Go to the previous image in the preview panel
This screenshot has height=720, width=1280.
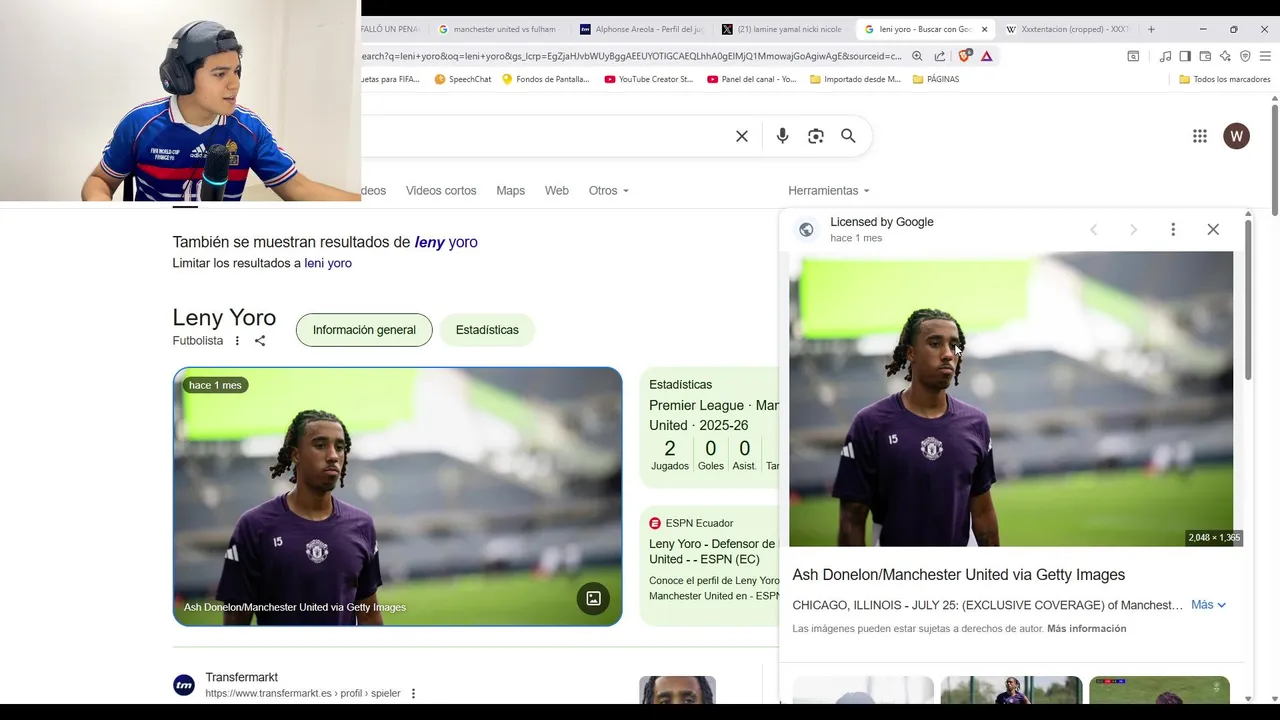pyautogui.click(x=1094, y=230)
